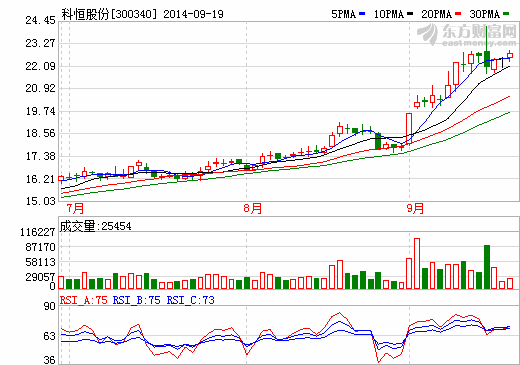Click the 16.21 price axis label
520x365 pixels.
40,179
